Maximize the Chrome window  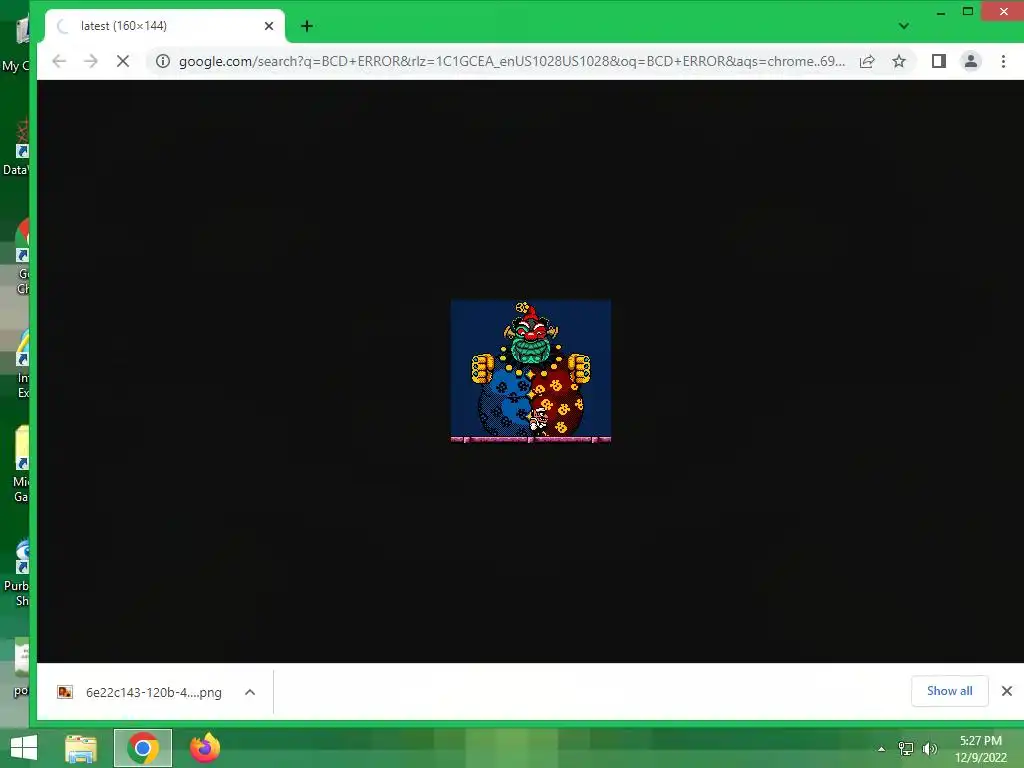[968, 12]
